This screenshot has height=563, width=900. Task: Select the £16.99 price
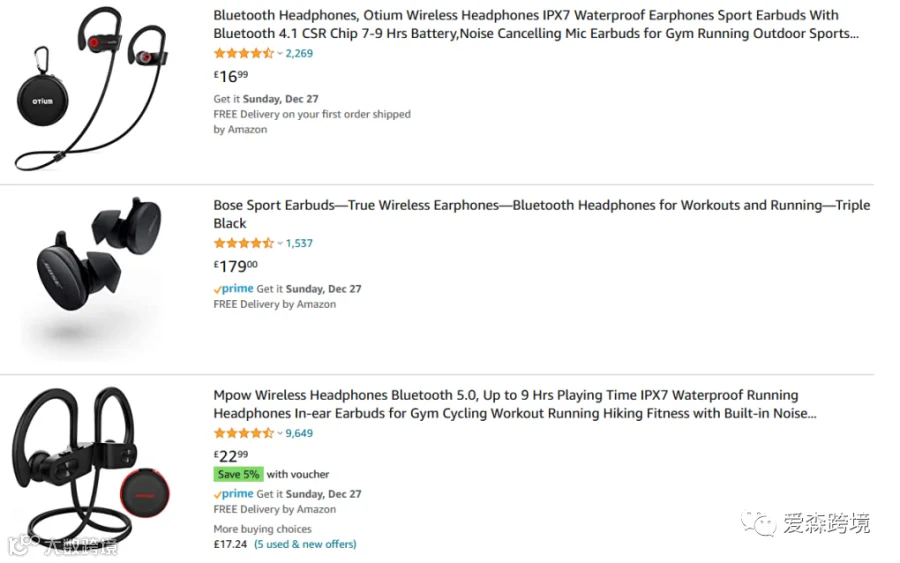(x=231, y=76)
